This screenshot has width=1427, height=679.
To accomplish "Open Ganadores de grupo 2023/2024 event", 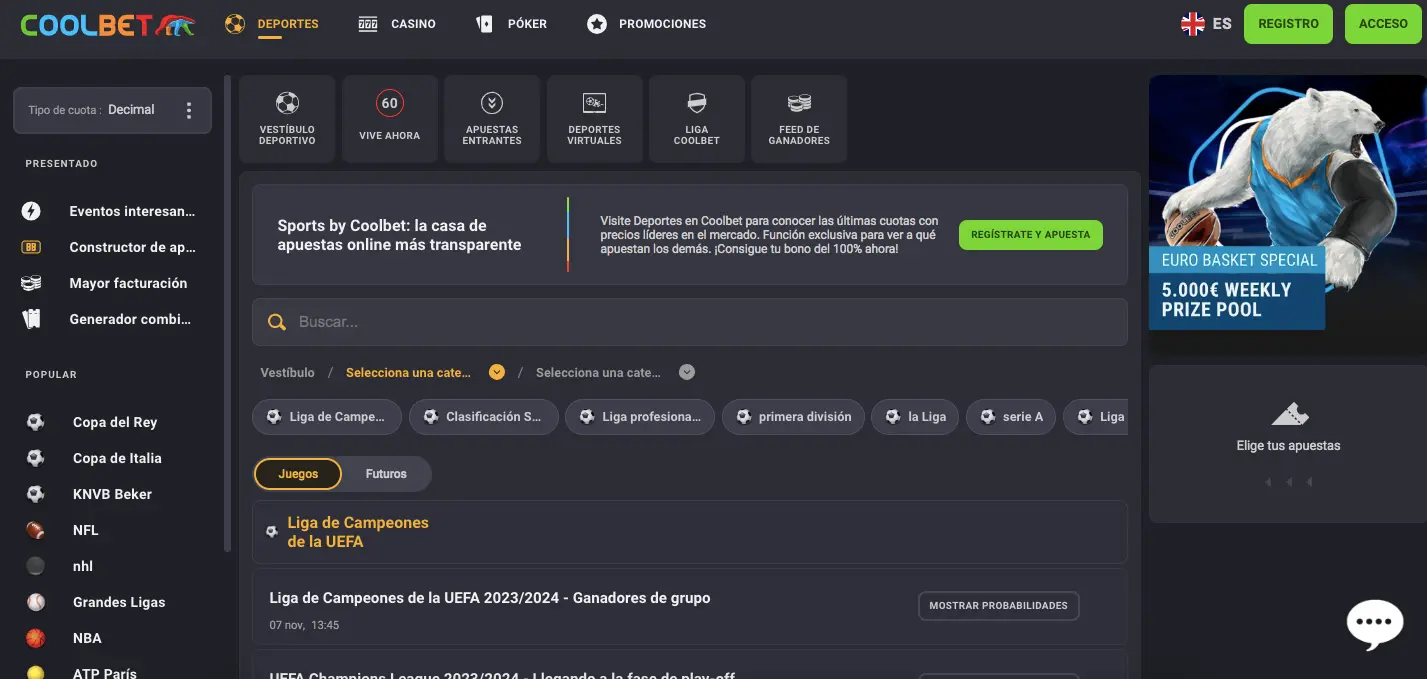I will coord(490,598).
